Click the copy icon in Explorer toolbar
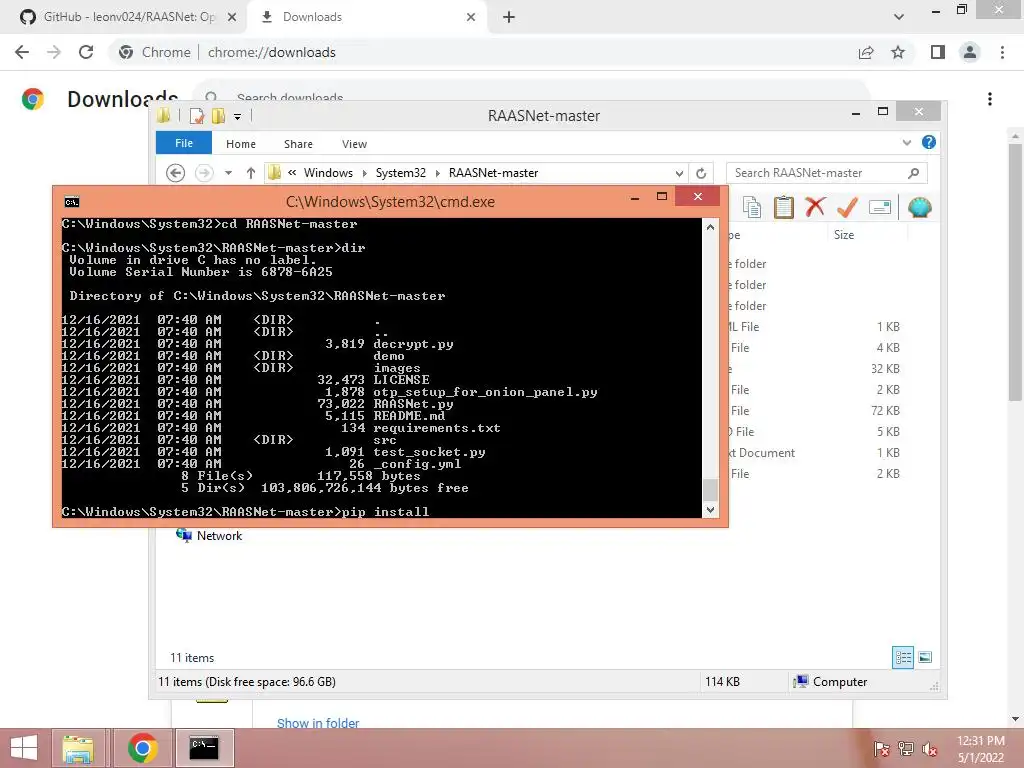1024x768 pixels. click(752, 208)
